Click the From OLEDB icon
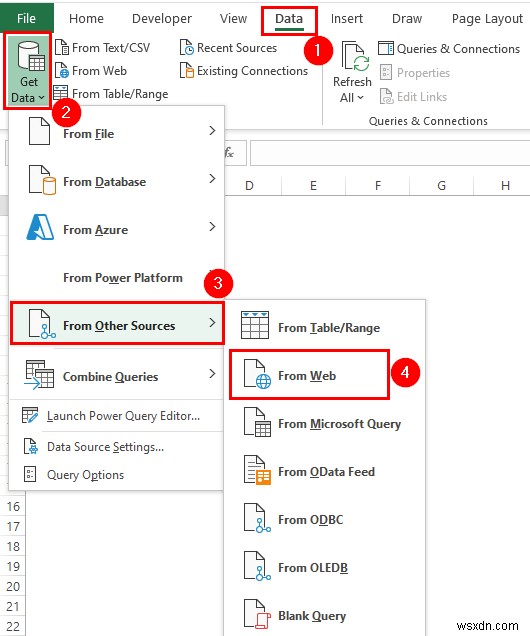The width and height of the screenshot is (530, 636). pos(257,566)
